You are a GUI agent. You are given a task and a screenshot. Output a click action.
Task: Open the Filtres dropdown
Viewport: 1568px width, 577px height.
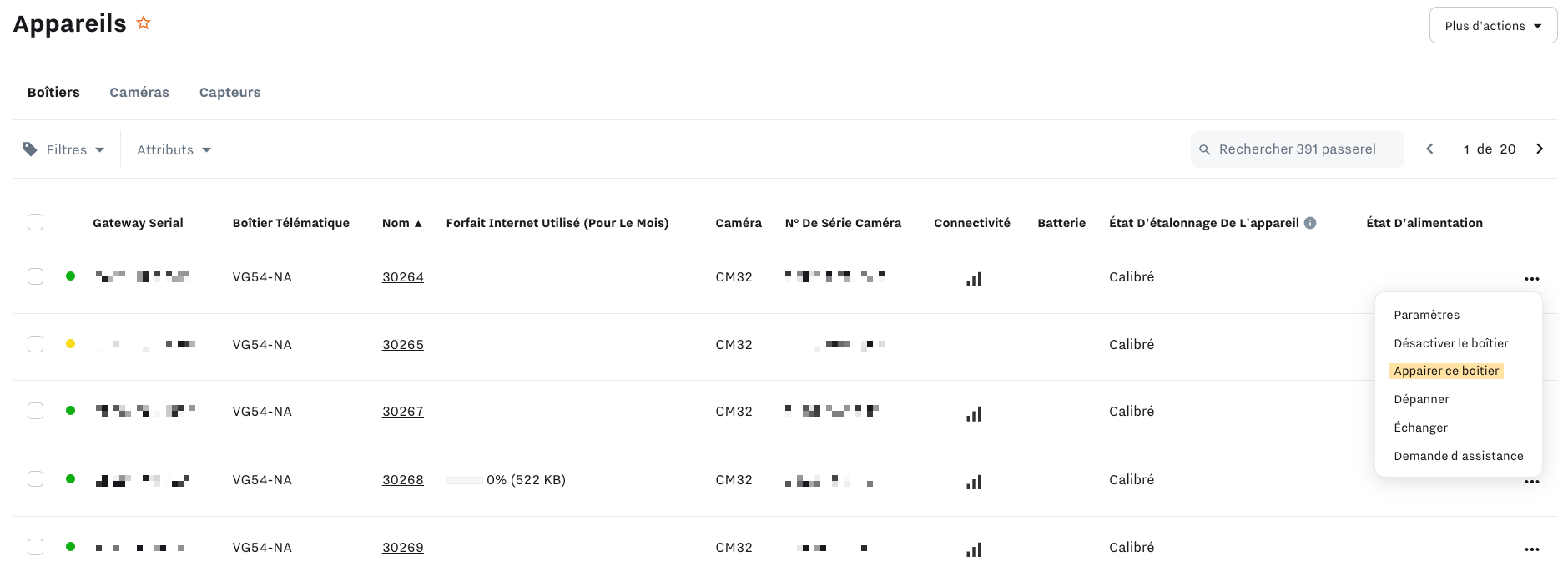[x=64, y=149]
